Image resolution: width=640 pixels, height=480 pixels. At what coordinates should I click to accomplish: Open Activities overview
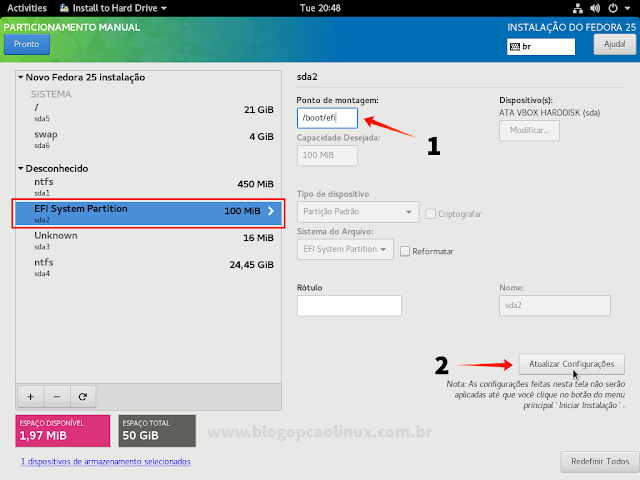click(x=27, y=8)
